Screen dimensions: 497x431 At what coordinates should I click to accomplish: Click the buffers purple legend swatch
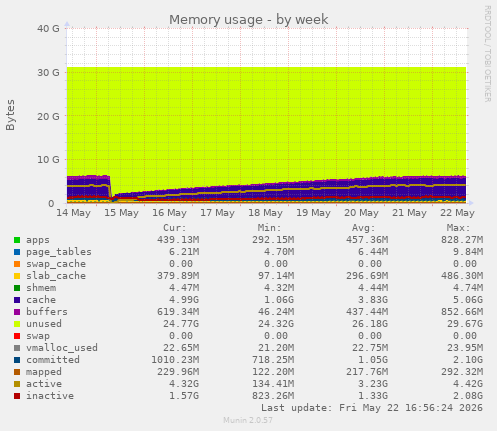[x=17, y=312]
